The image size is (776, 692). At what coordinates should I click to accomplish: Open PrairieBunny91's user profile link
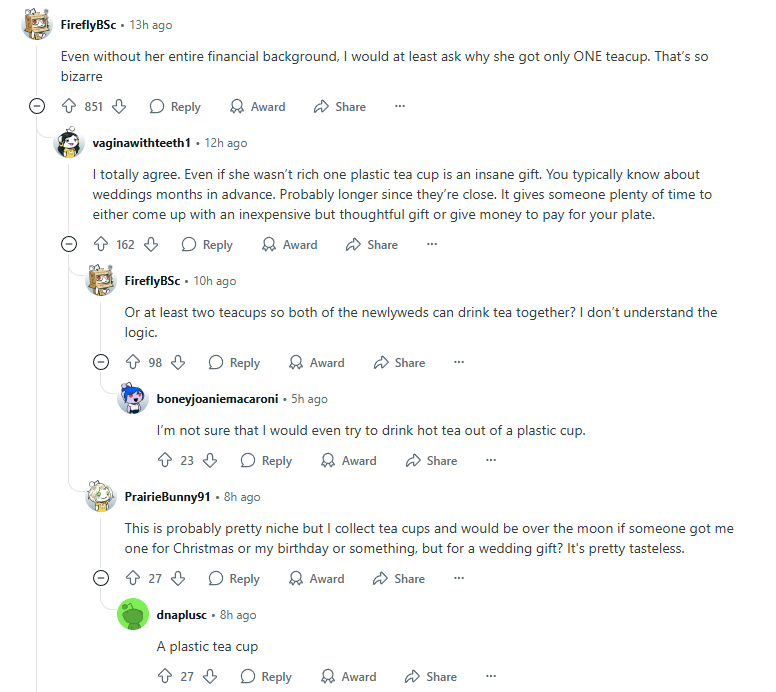pyautogui.click(x=168, y=497)
